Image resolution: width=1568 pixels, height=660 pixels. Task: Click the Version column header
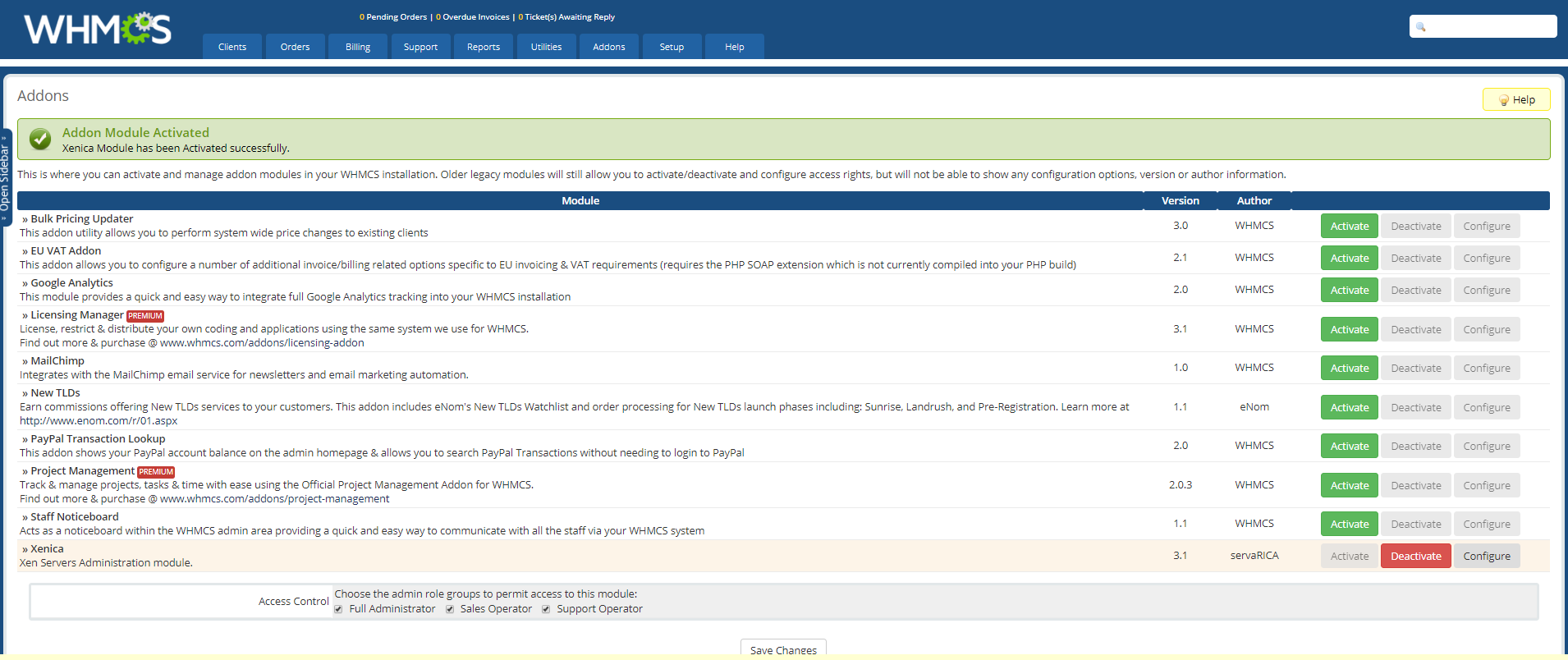point(1181,200)
